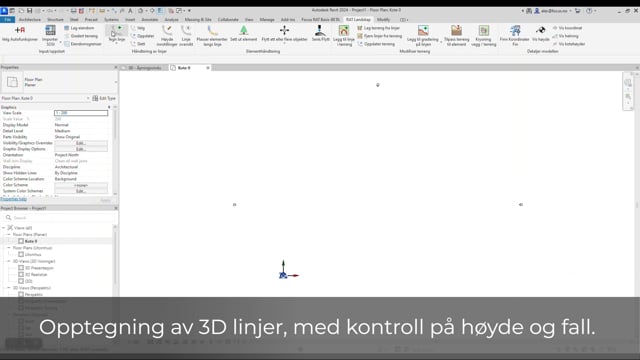Click the Save icon in quick access toolbar
This screenshot has height=360, width=640.
tap(29, 11)
